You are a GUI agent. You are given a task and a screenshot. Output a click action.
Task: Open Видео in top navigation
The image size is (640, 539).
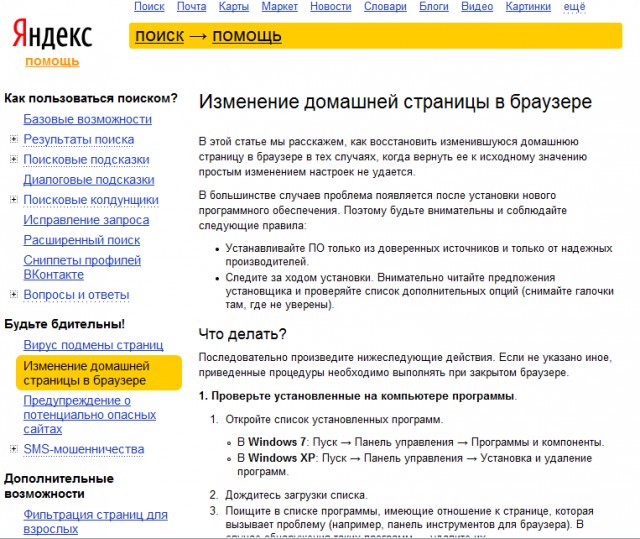477,7
